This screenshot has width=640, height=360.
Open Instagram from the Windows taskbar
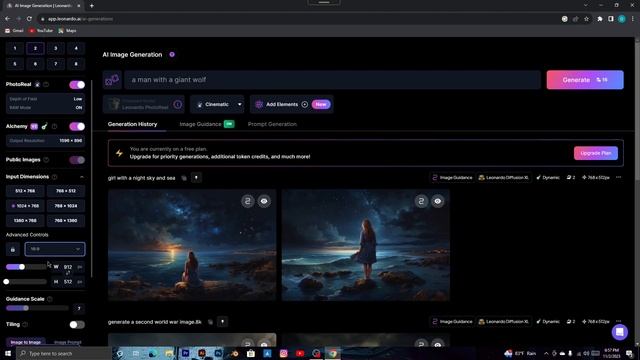coord(284,353)
